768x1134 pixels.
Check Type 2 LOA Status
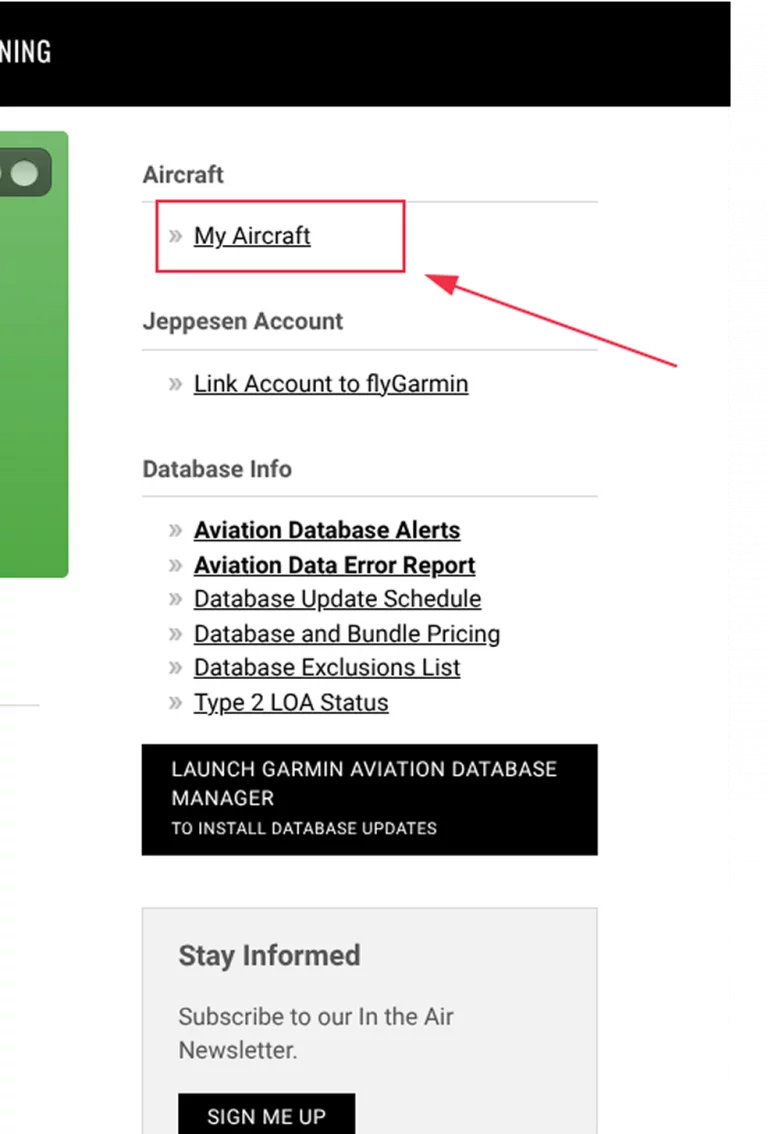291,702
